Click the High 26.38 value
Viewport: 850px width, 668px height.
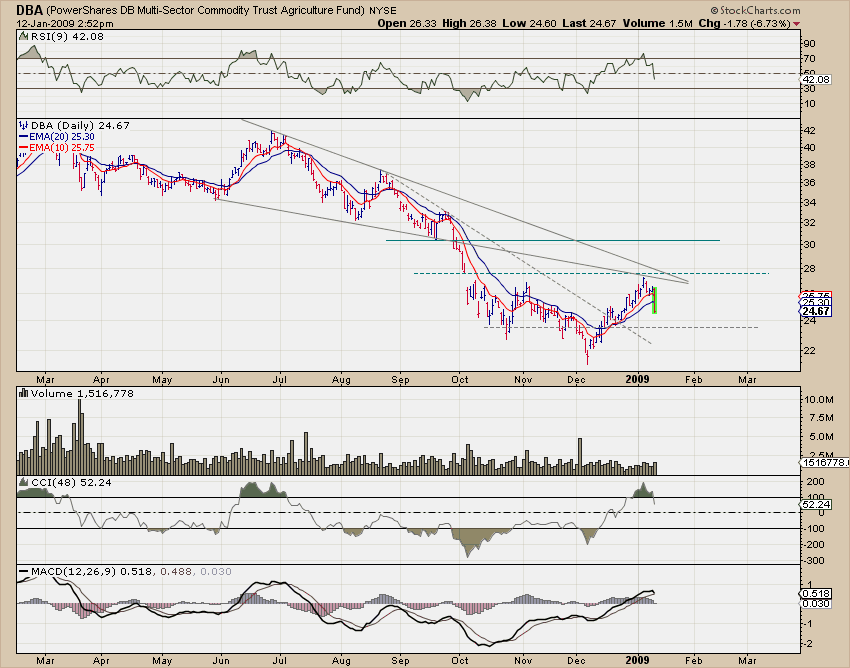click(470, 23)
